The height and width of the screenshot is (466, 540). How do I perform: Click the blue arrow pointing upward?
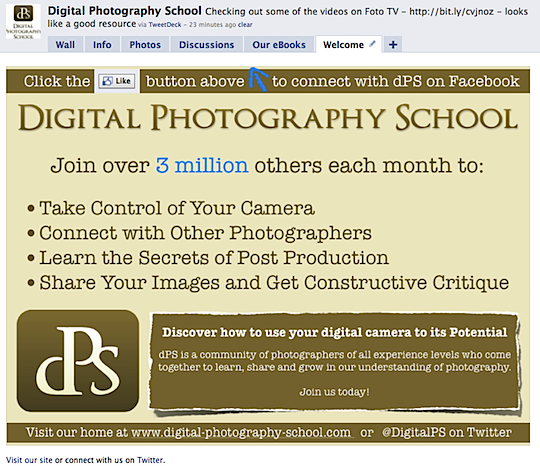pos(258,80)
